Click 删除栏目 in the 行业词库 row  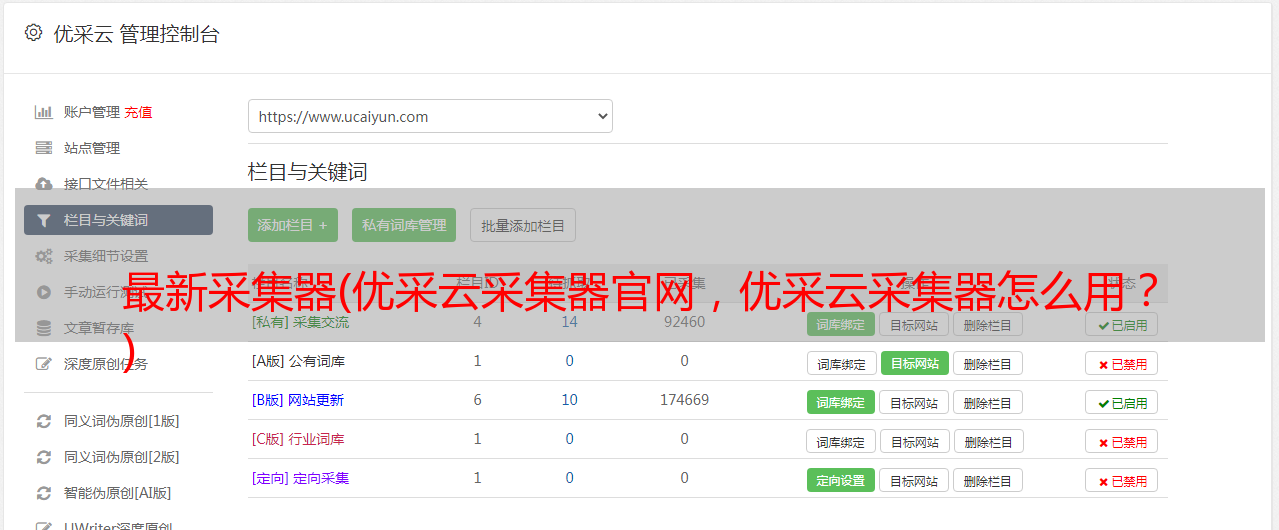tap(988, 442)
